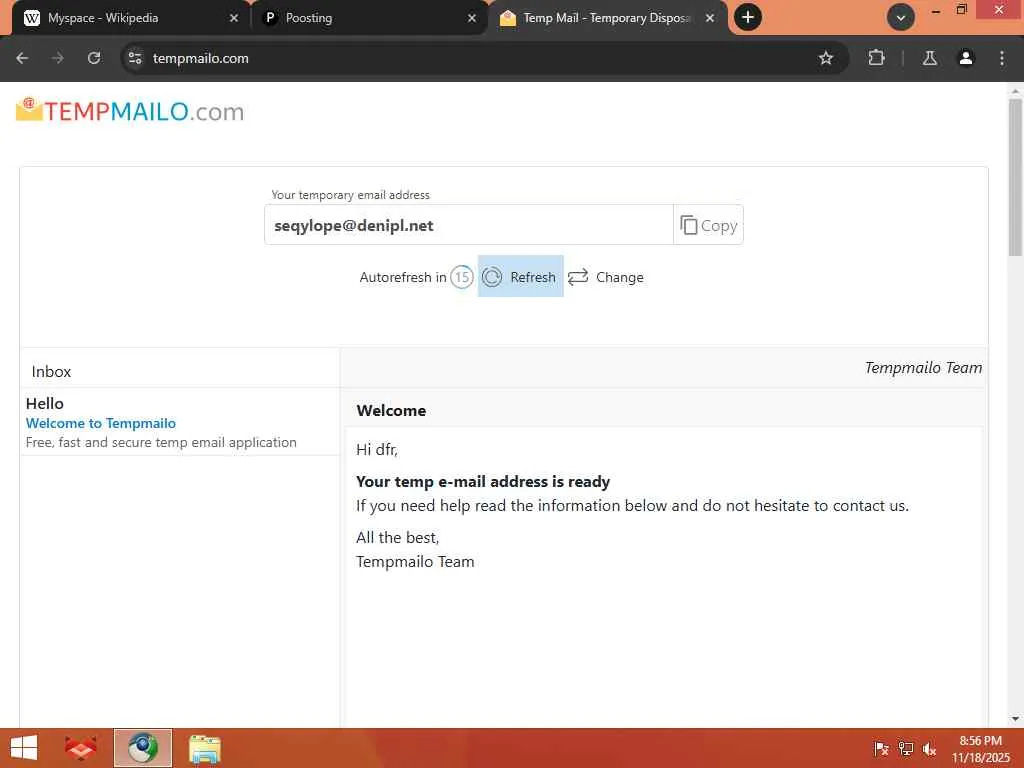
Task: Click the autorefresh countdown circle
Action: (x=462, y=277)
